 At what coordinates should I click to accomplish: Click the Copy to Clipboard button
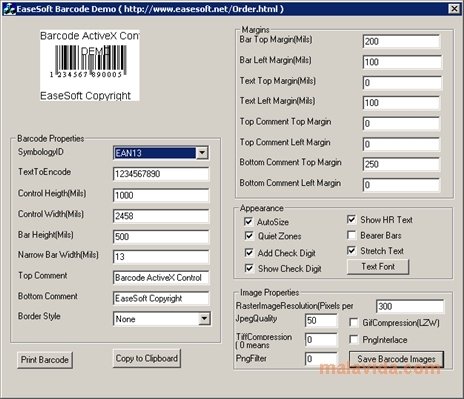click(x=147, y=358)
